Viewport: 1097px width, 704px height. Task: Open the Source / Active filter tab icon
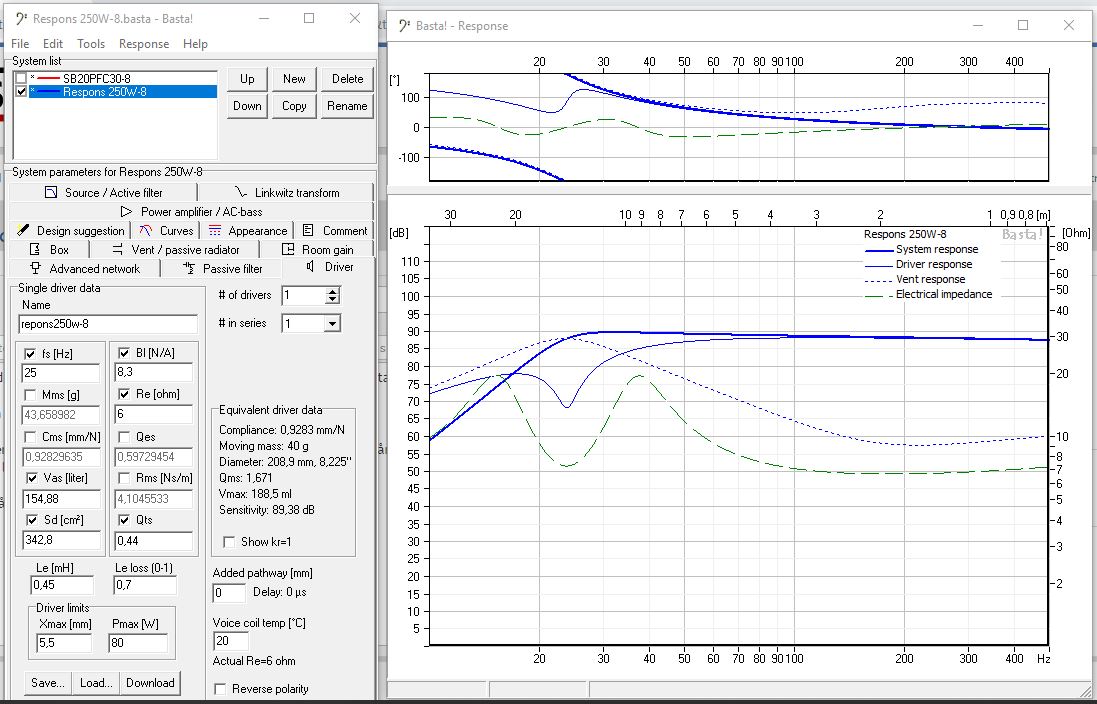51,193
